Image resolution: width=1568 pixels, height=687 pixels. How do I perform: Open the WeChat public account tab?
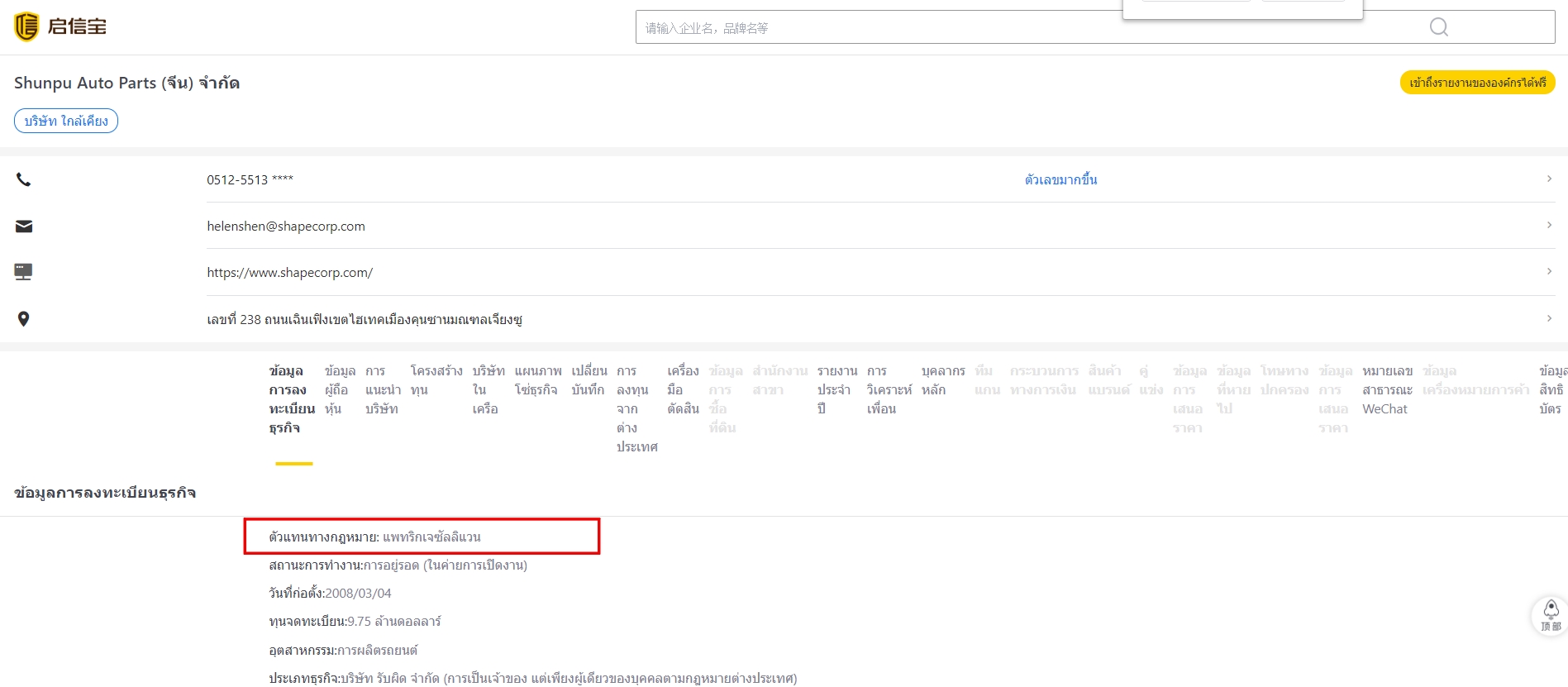[1386, 389]
